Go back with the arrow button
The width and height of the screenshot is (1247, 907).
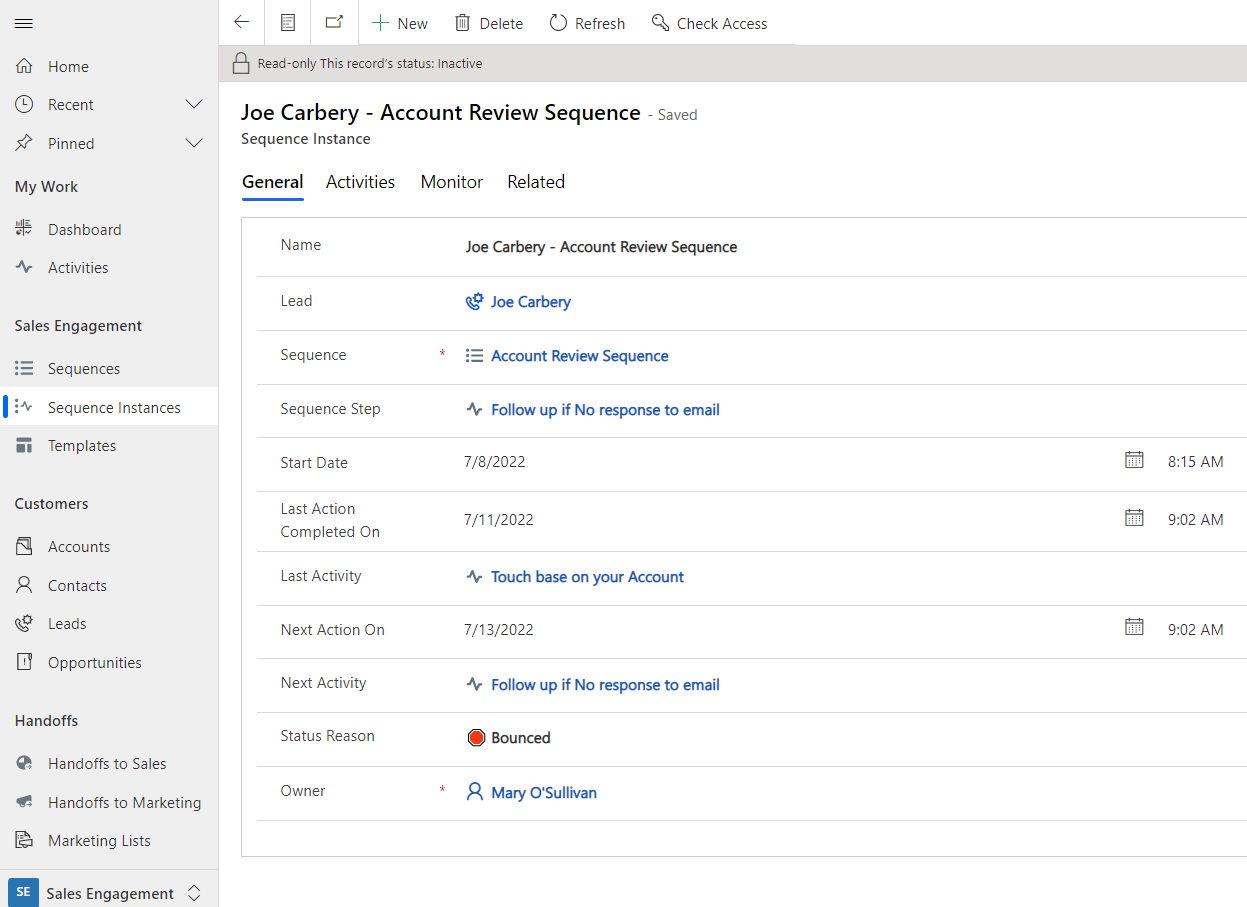241,22
